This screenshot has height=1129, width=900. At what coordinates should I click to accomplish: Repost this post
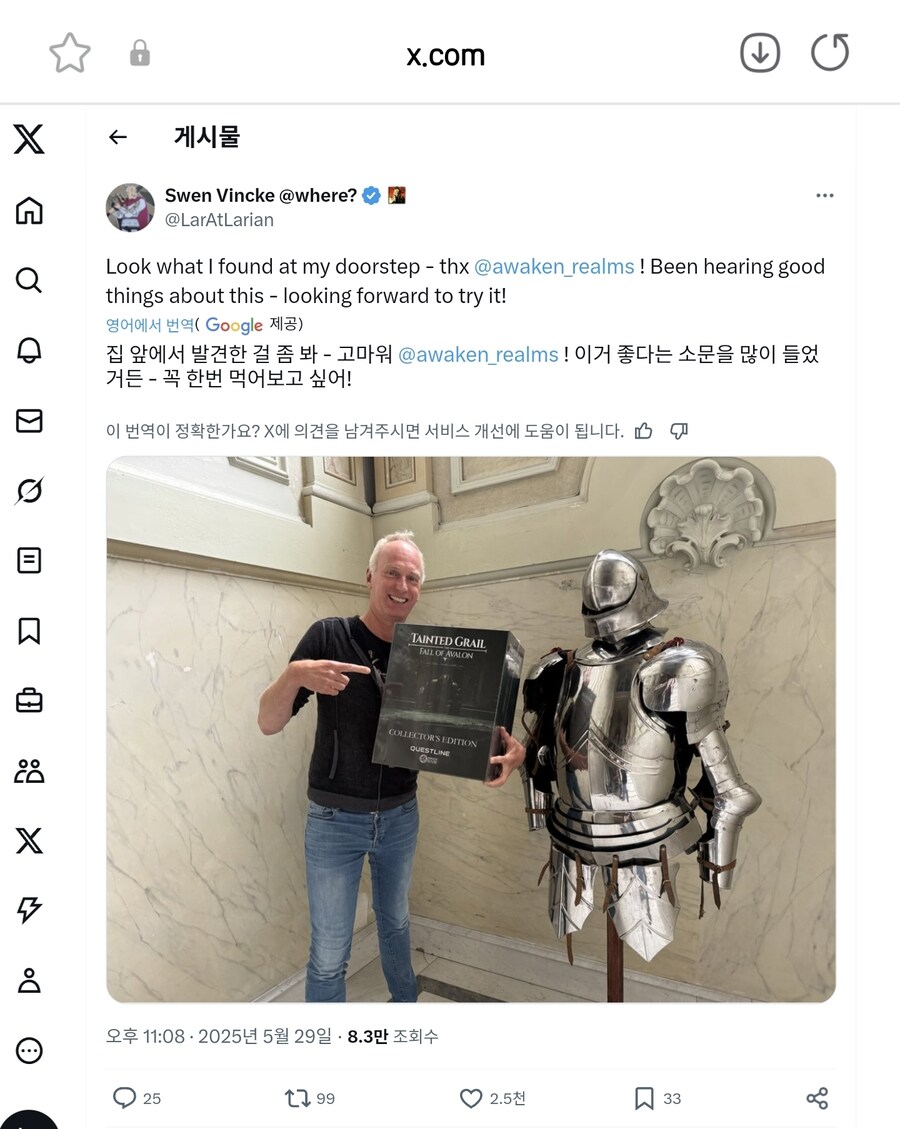[297, 1098]
